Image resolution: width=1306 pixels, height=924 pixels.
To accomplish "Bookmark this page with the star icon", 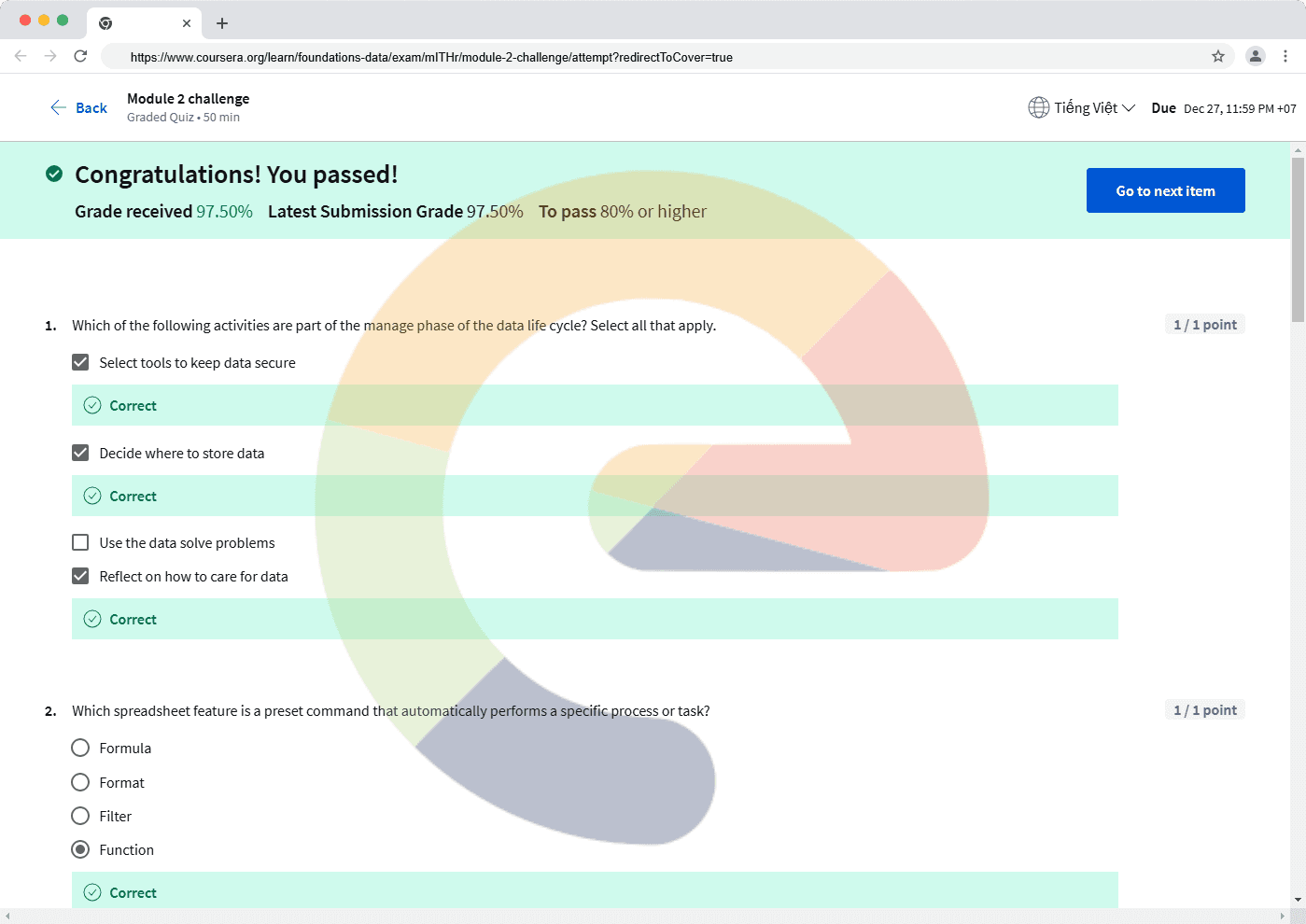I will (x=1218, y=56).
